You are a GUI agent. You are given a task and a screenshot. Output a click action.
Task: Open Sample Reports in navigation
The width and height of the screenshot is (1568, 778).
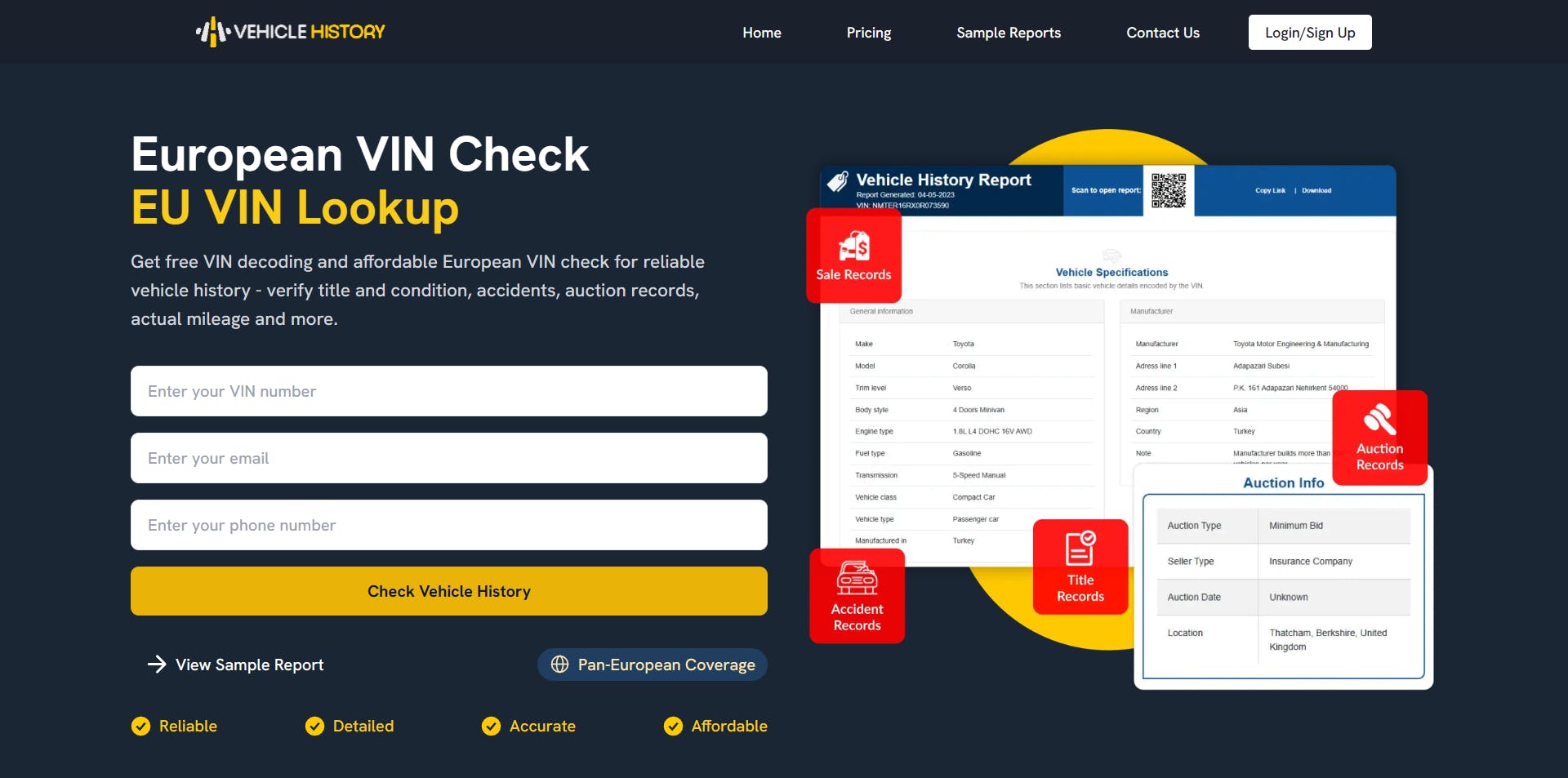pyautogui.click(x=1009, y=33)
